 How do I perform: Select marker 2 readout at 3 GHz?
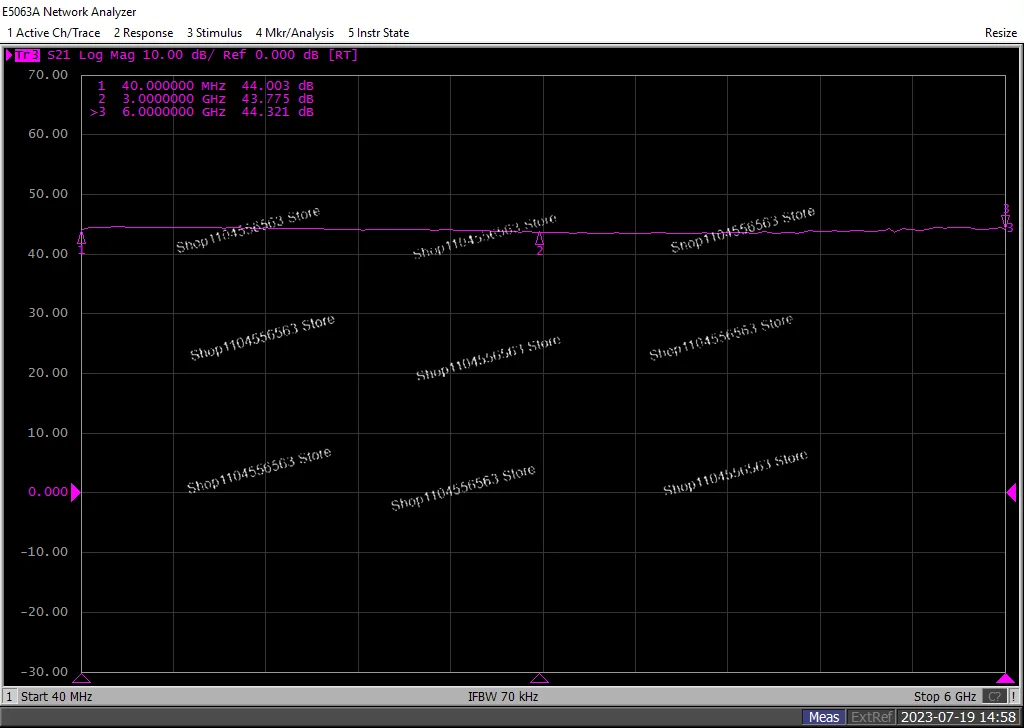205,99
